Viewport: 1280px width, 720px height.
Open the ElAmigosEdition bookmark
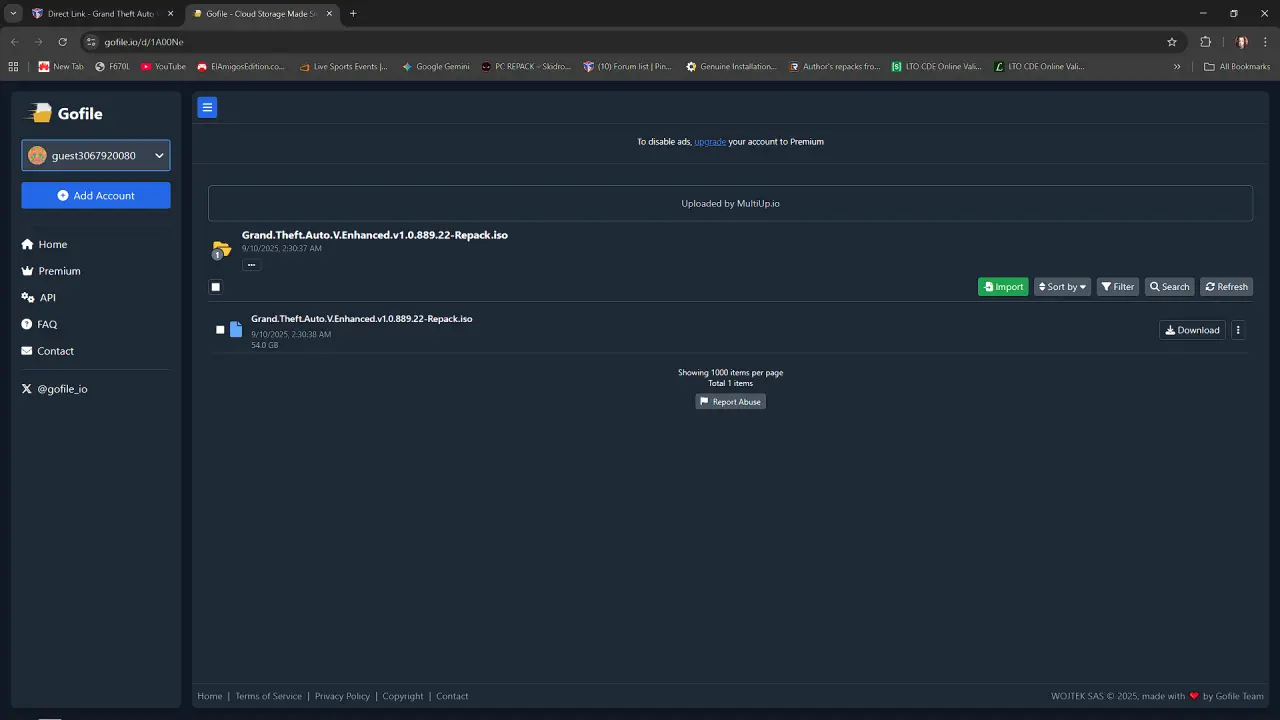click(x=241, y=67)
